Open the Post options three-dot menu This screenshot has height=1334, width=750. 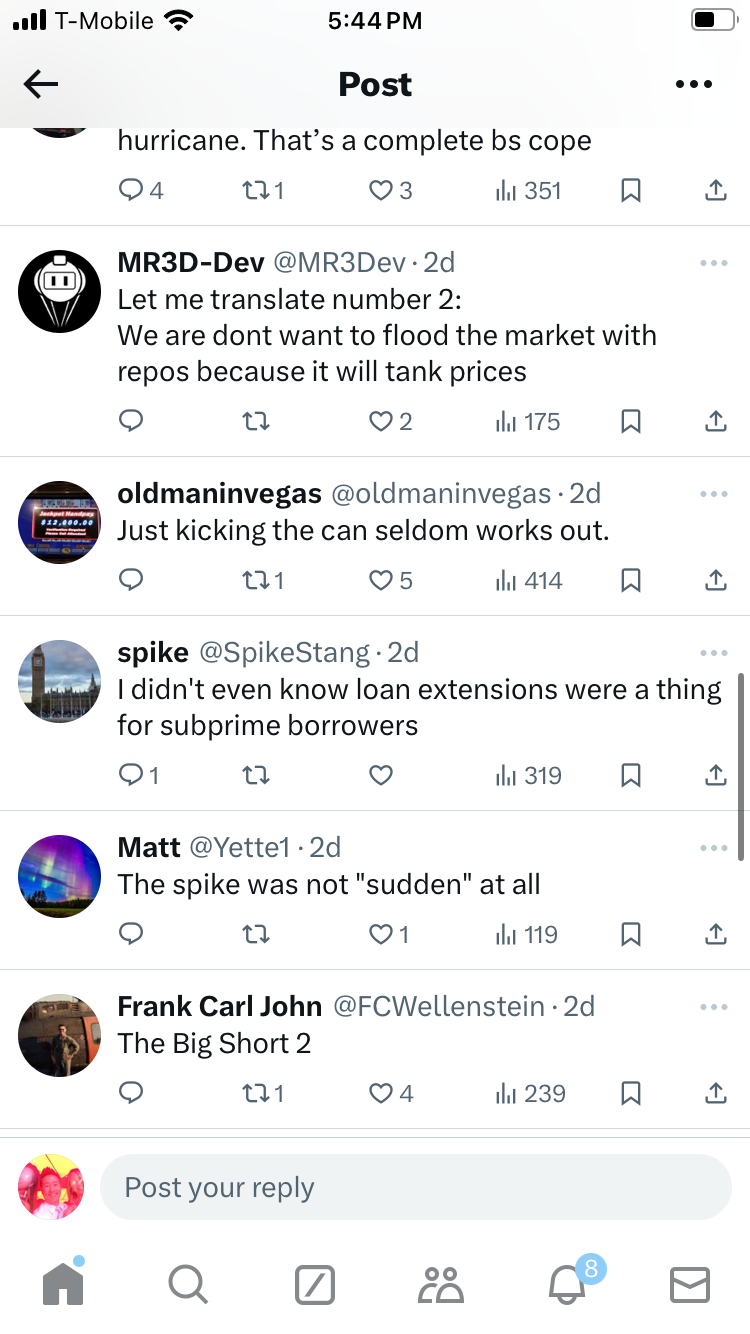point(693,85)
